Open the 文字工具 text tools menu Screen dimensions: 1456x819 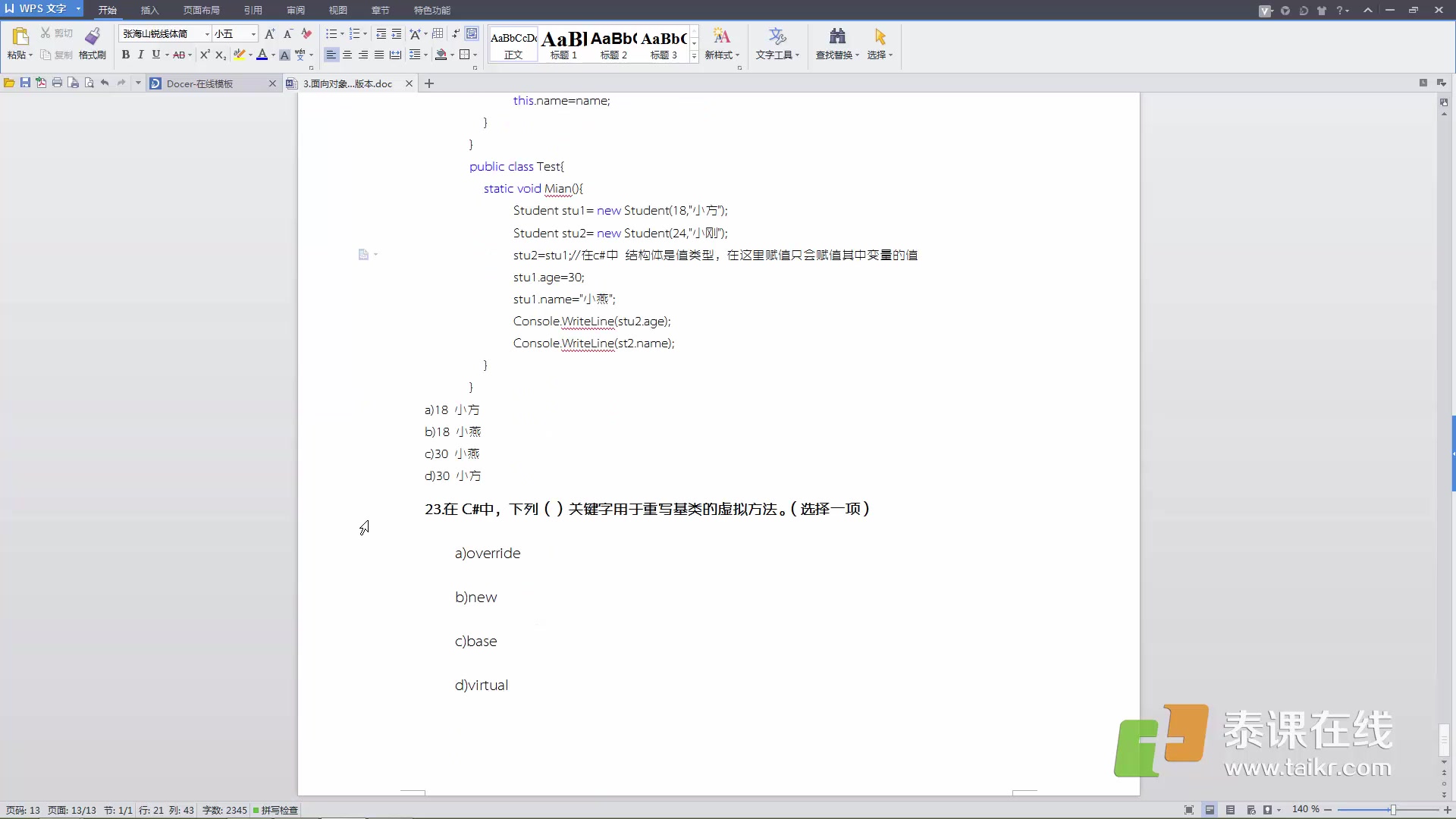click(x=777, y=45)
